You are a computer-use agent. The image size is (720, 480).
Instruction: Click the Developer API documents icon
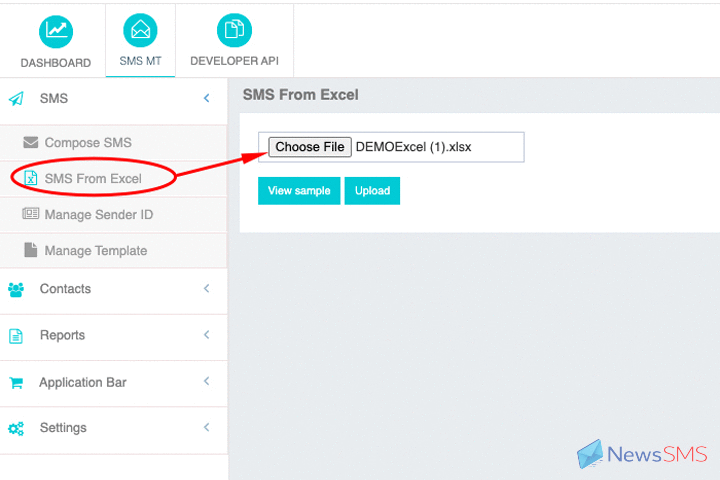[234, 30]
